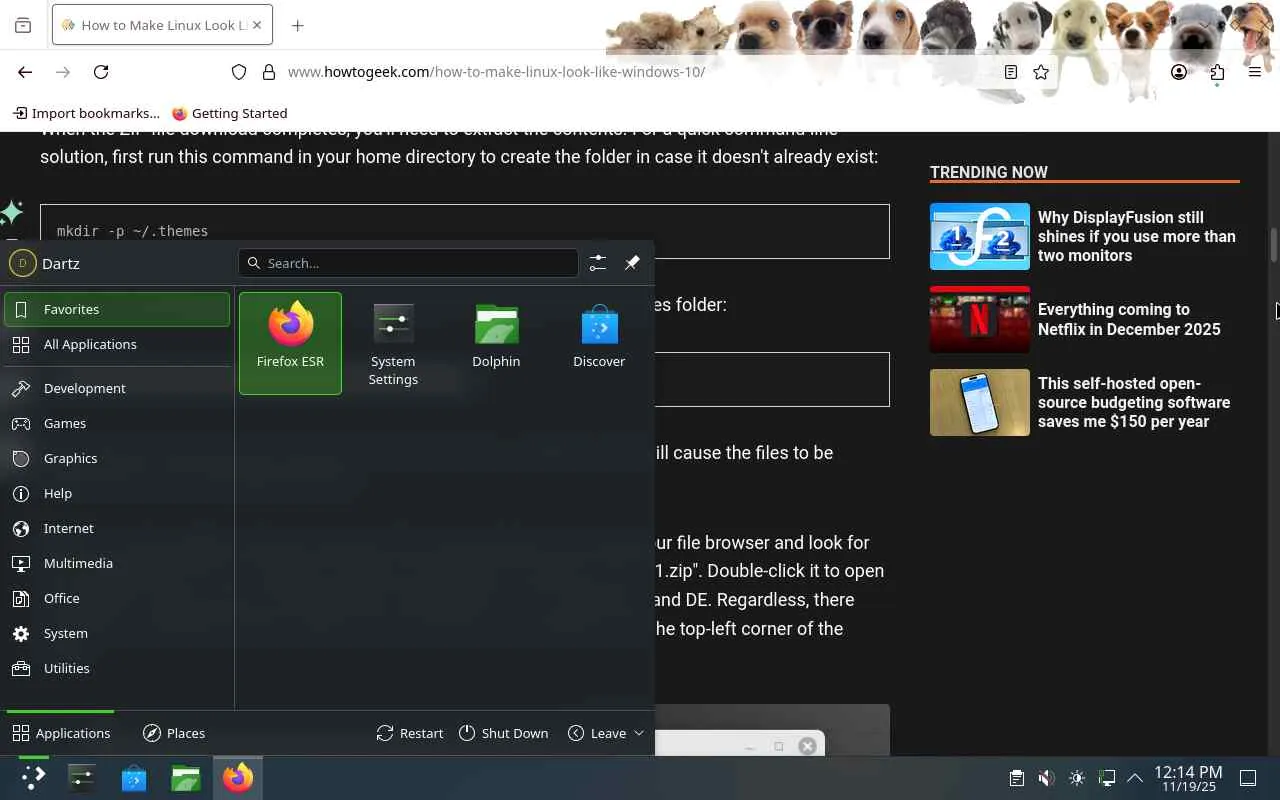Screen dimensions: 1280x800
Task: Open the Internet category
Action: [x=117, y=528]
